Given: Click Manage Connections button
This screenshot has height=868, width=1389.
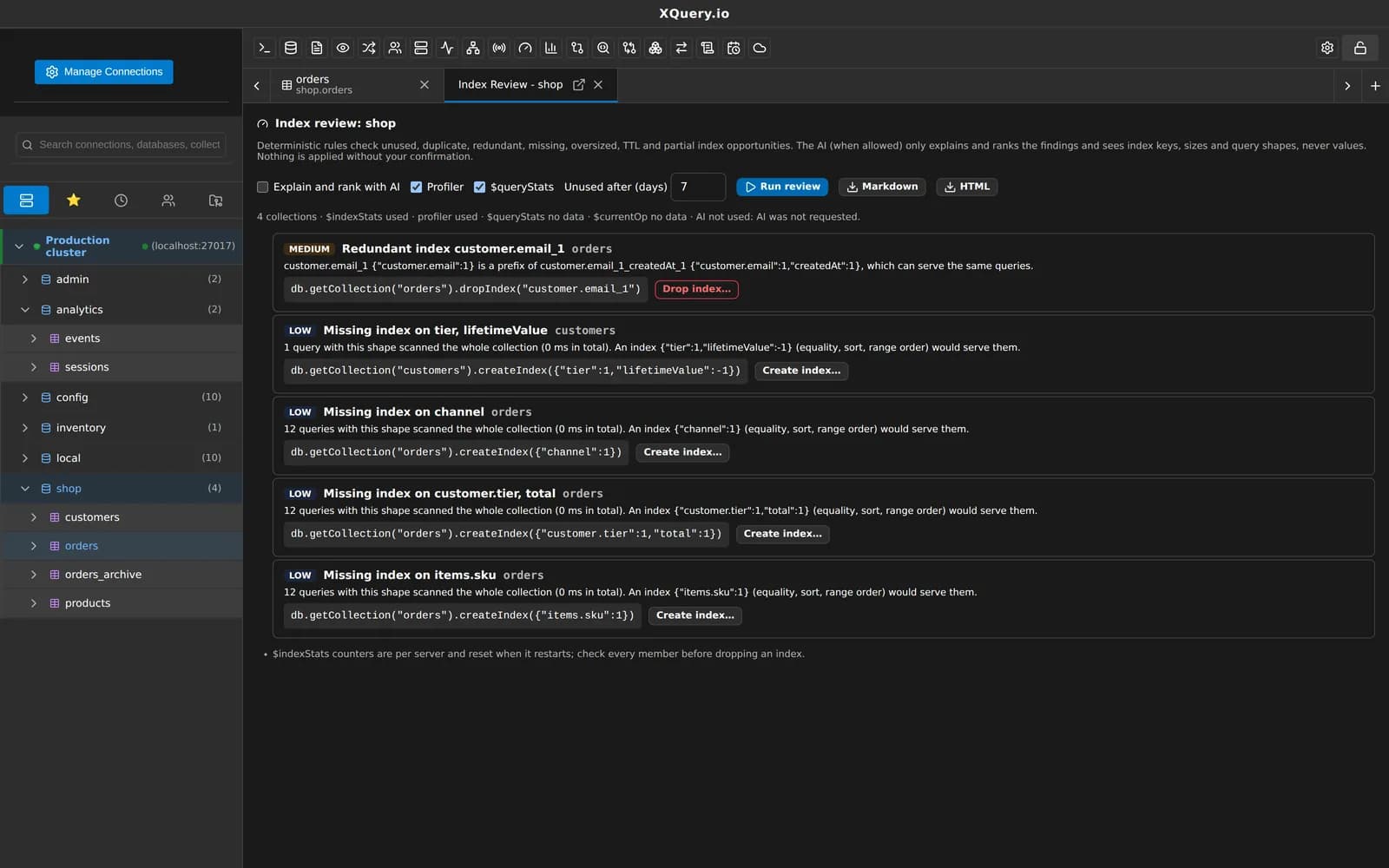Looking at the screenshot, I should coord(104,72).
